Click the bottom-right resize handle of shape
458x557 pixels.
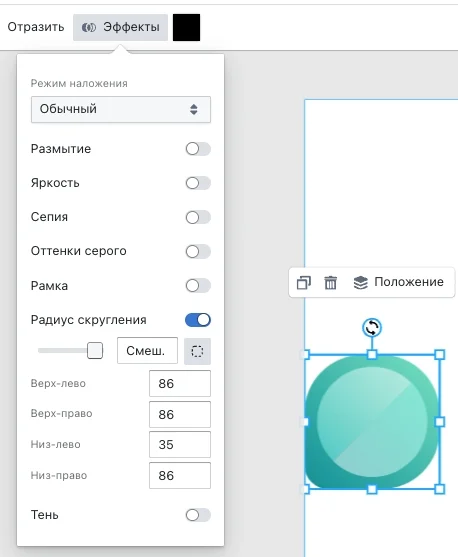pyautogui.click(x=440, y=489)
